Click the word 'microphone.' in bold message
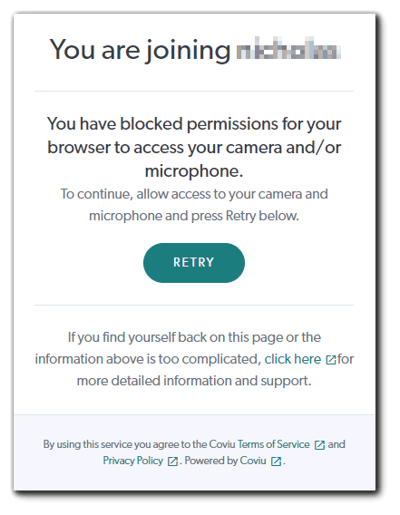This screenshot has width=400, height=515. coord(194,171)
